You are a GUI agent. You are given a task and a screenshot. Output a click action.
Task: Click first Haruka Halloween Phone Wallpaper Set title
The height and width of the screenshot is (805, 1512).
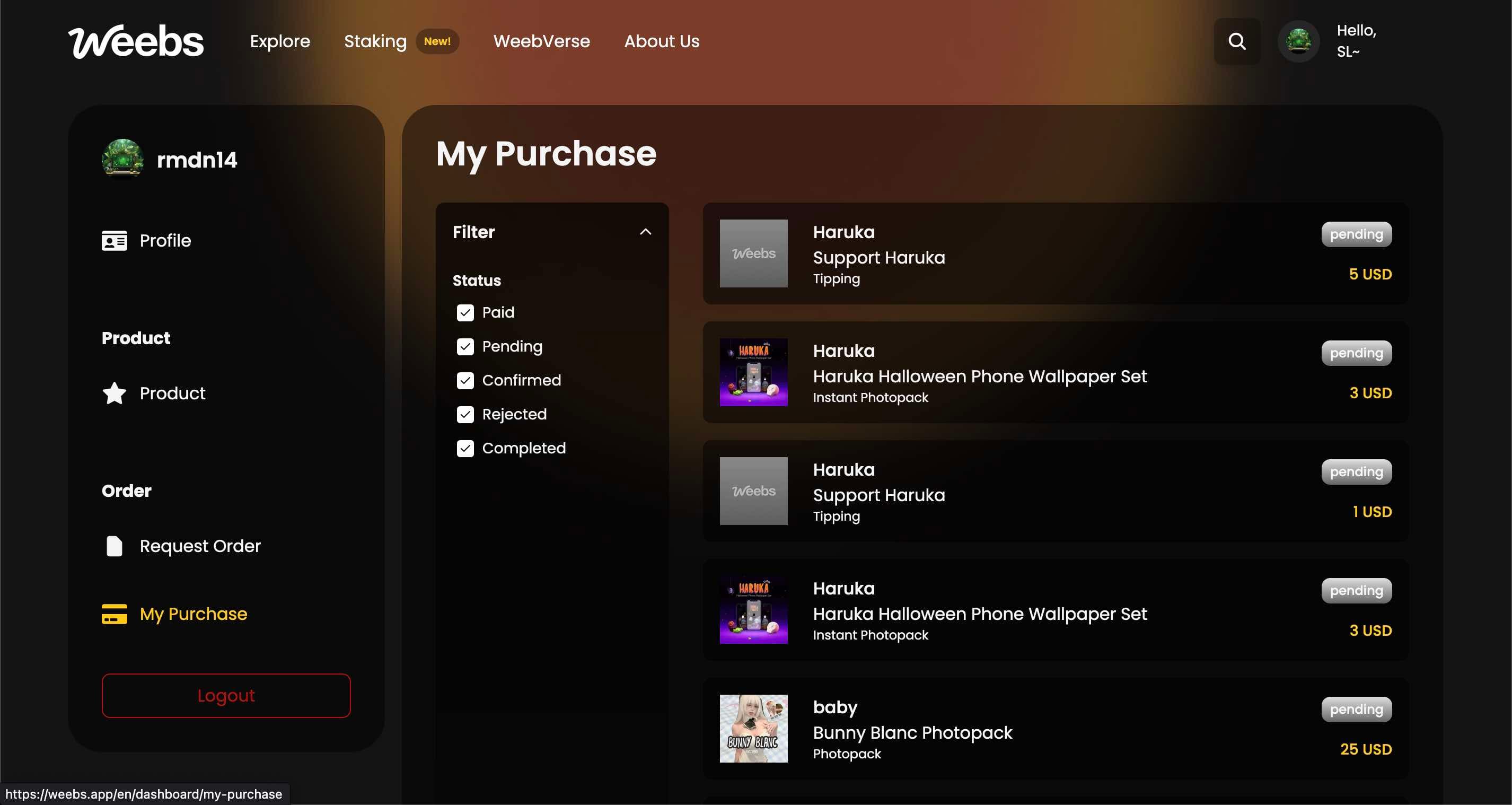[x=980, y=377]
